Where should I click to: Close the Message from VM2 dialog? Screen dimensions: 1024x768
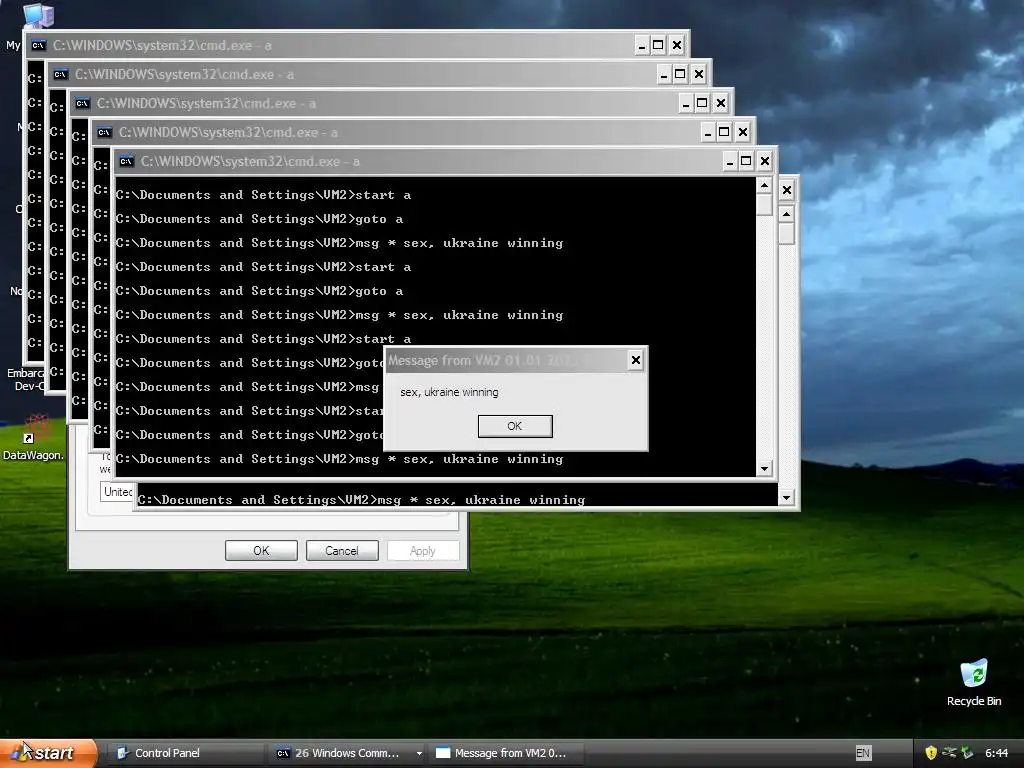(635, 360)
